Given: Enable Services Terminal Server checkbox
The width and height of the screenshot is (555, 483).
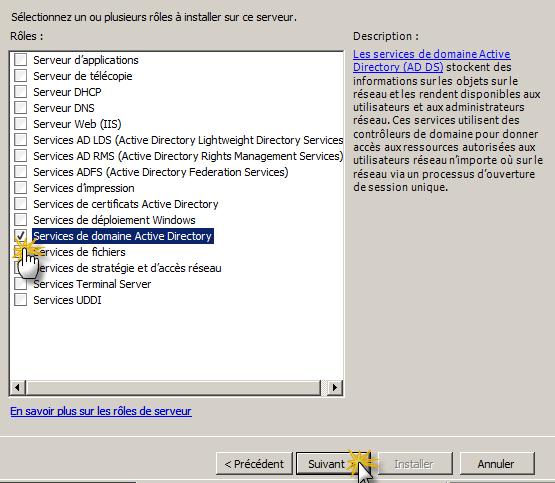Looking at the screenshot, I should pyautogui.click(x=21, y=284).
